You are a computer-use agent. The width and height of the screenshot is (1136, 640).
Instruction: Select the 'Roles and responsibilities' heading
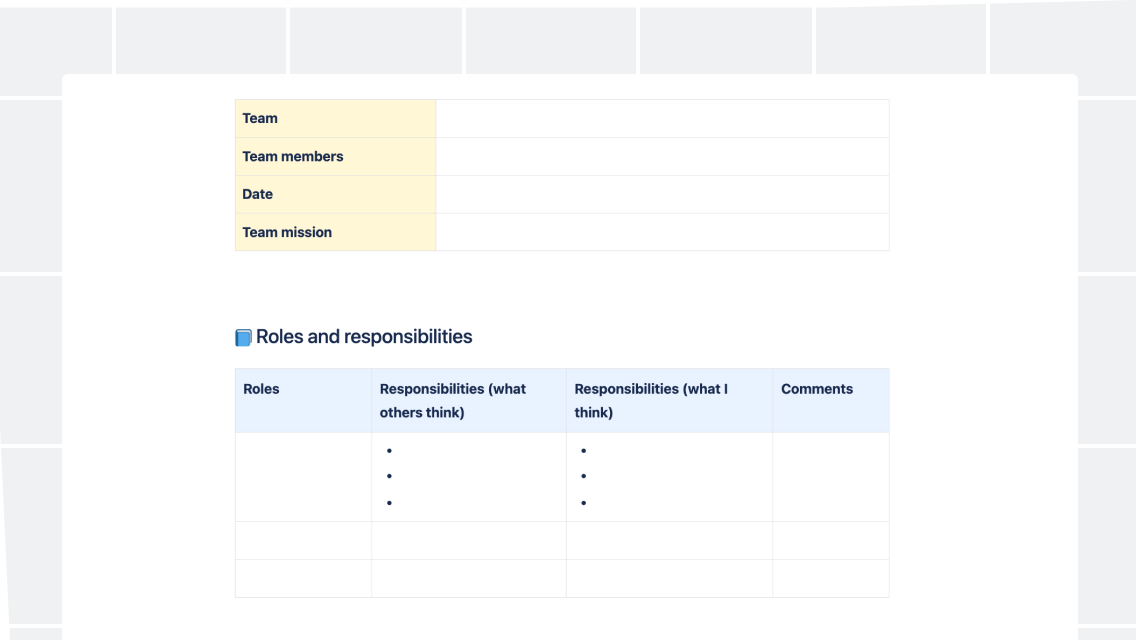click(x=364, y=336)
